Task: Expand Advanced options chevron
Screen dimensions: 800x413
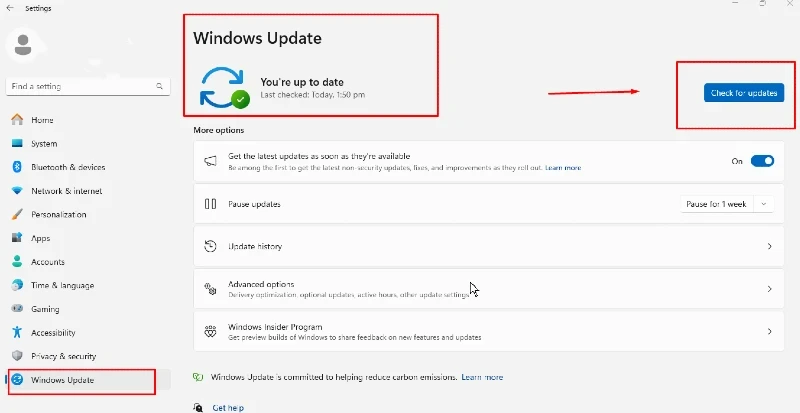Action: click(770, 289)
